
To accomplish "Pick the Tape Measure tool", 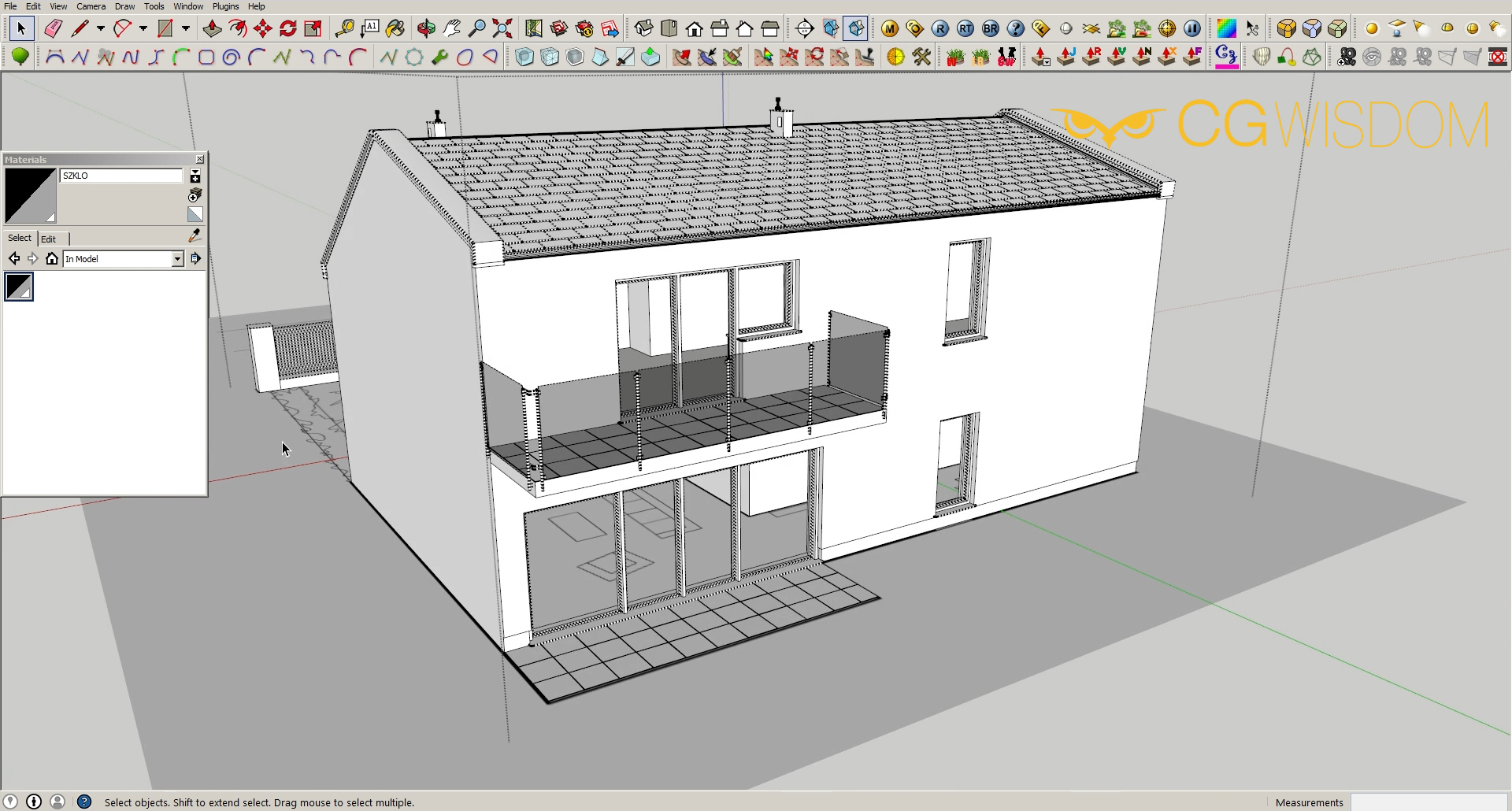I will (344, 29).
